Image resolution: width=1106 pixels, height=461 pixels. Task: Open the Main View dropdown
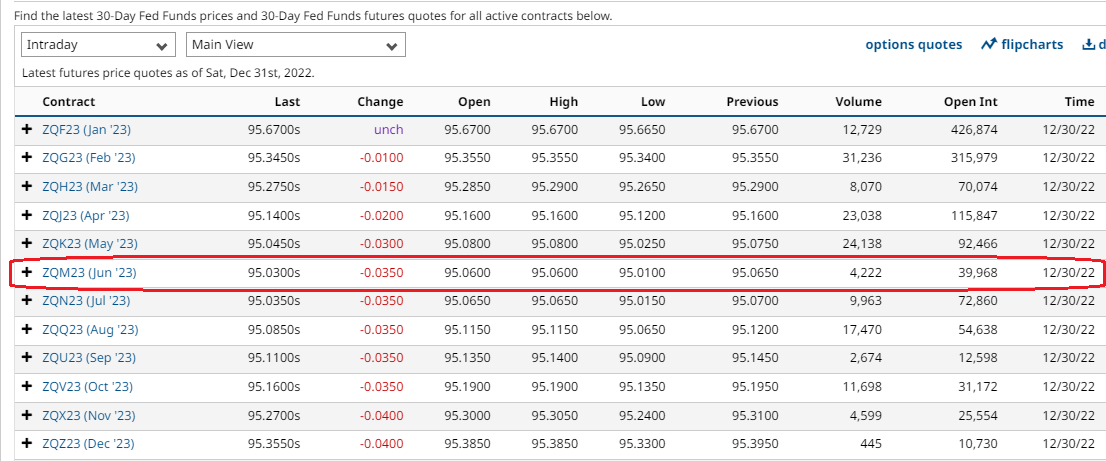click(295, 45)
